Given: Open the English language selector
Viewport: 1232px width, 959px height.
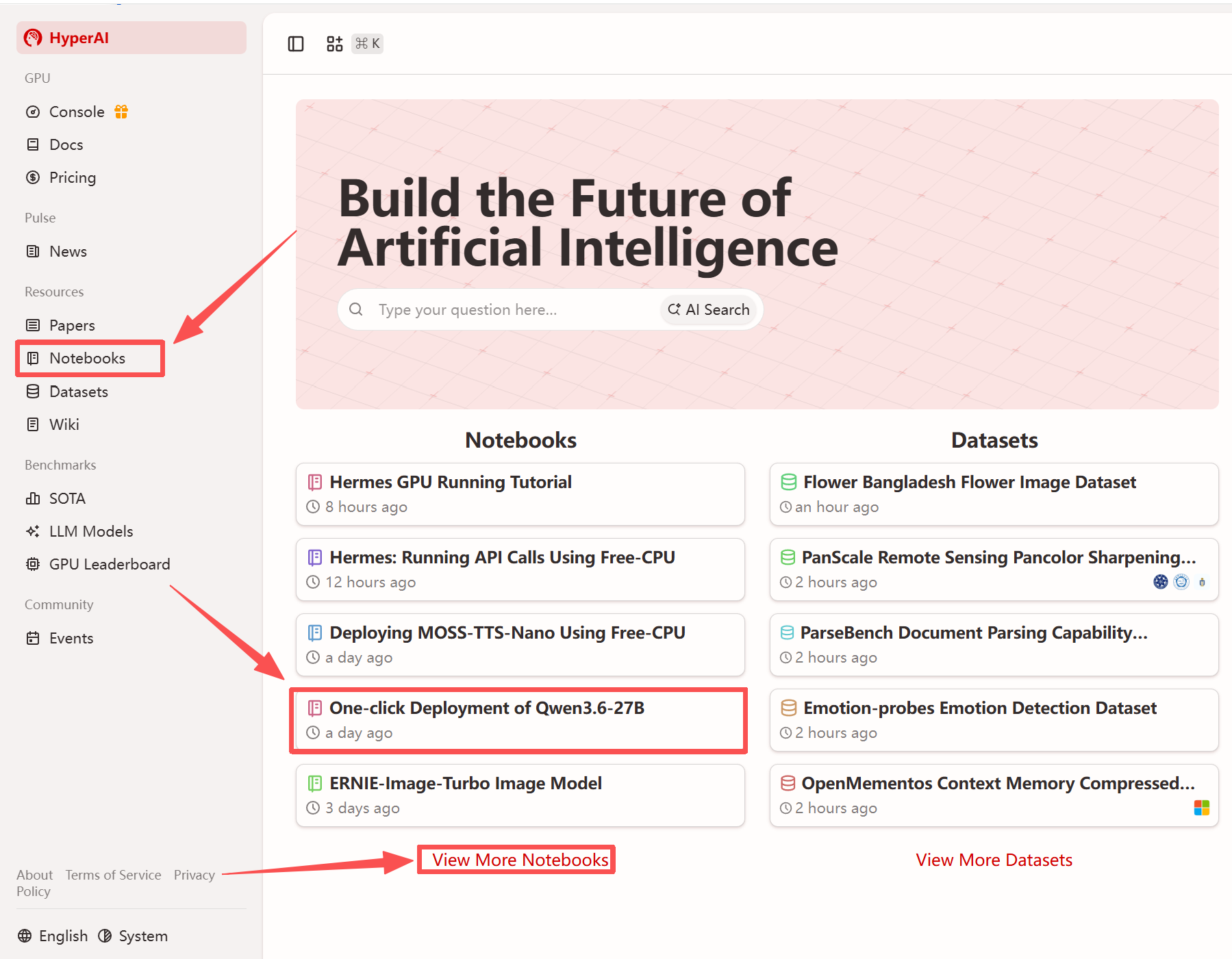Looking at the screenshot, I should coord(53,936).
